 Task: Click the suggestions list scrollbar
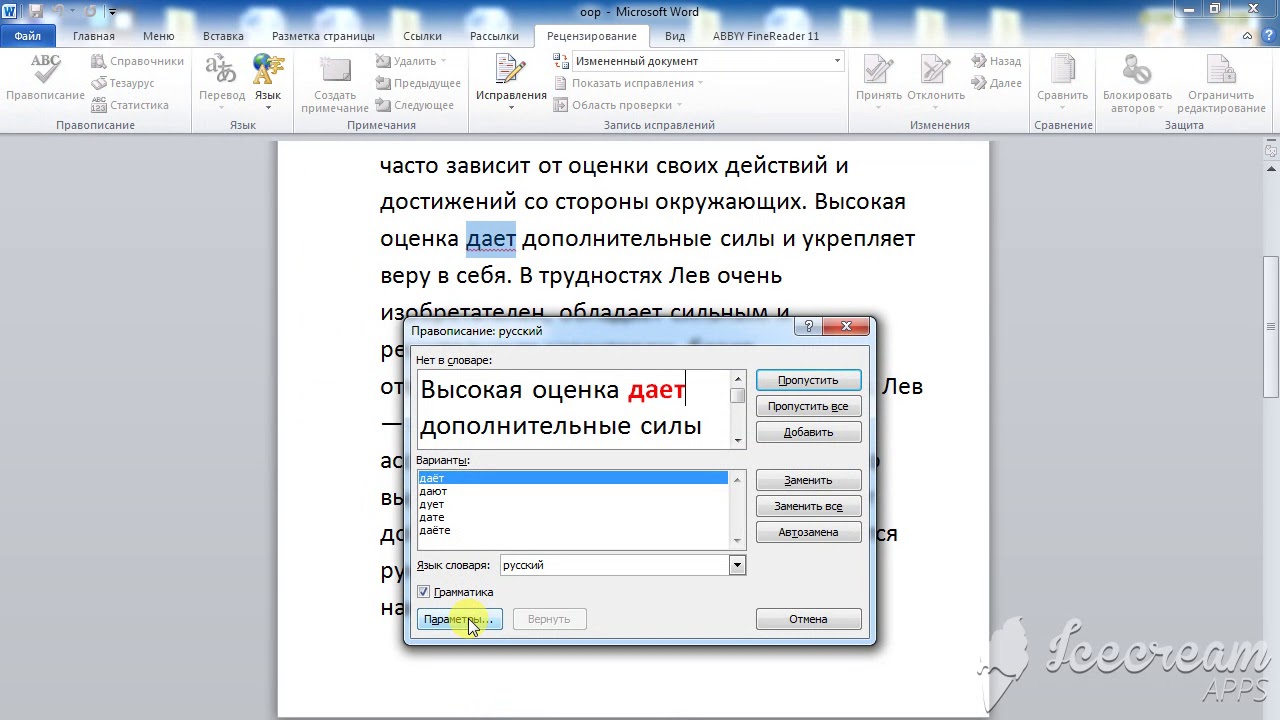(x=738, y=510)
